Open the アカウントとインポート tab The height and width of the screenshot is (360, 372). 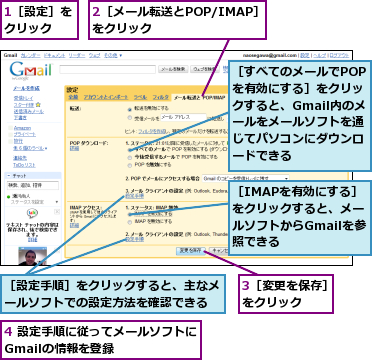pos(106,97)
